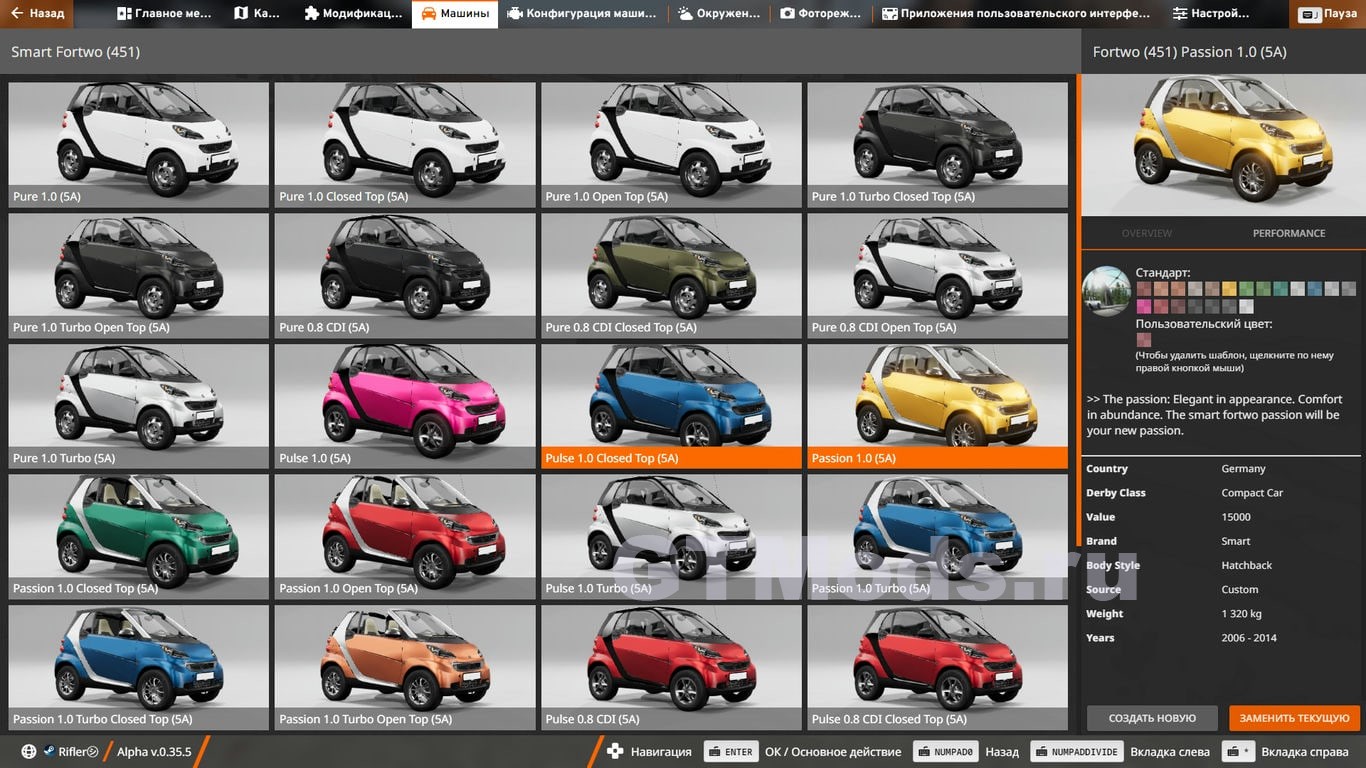This screenshot has width=1366, height=768.
Task: Select the Pure 1.0 Turbo Closed Top (5A) car
Action: pyautogui.click(x=937, y=144)
